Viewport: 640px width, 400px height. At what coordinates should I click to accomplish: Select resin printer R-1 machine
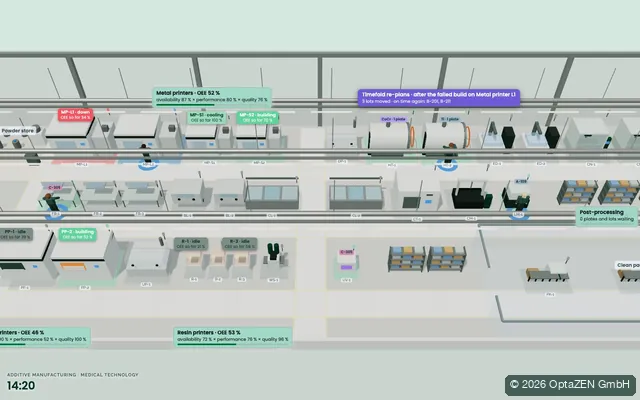(x=194, y=264)
